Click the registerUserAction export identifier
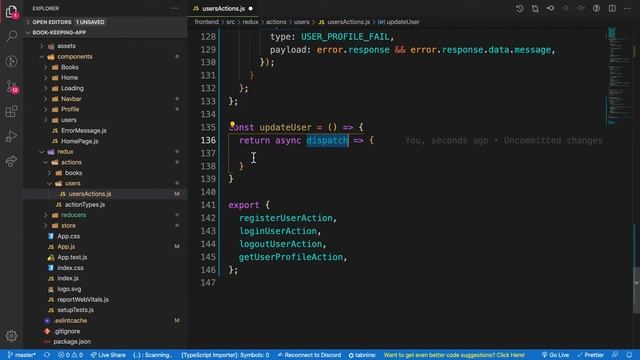This screenshot has width=640, height=360. (286, 218)
